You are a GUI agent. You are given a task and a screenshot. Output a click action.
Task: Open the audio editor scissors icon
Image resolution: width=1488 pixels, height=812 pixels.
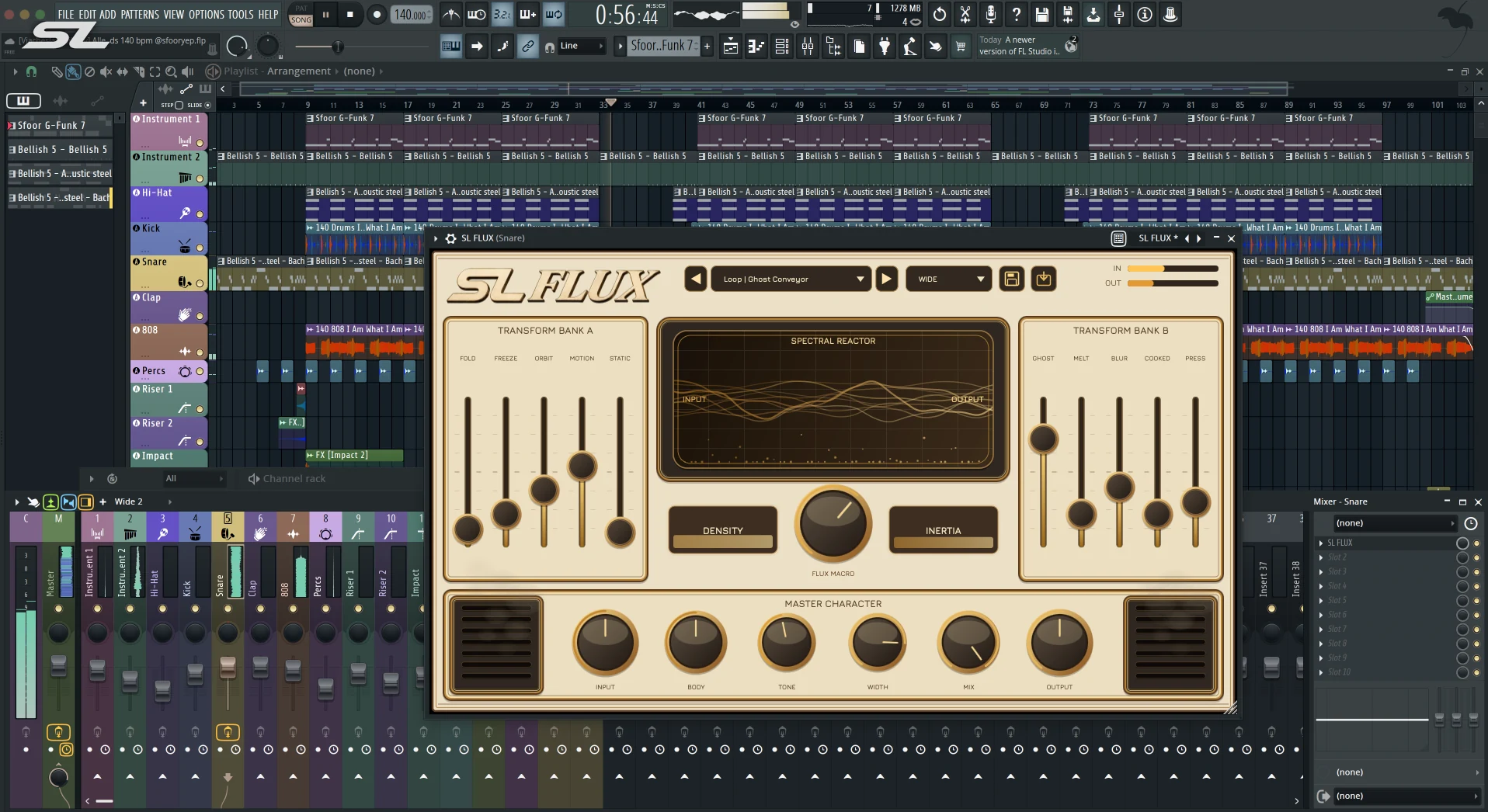[x=965, y=14]
